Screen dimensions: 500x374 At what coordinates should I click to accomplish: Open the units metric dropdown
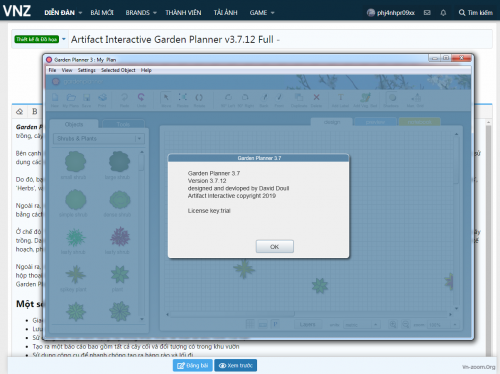click(x=362, y=324)
